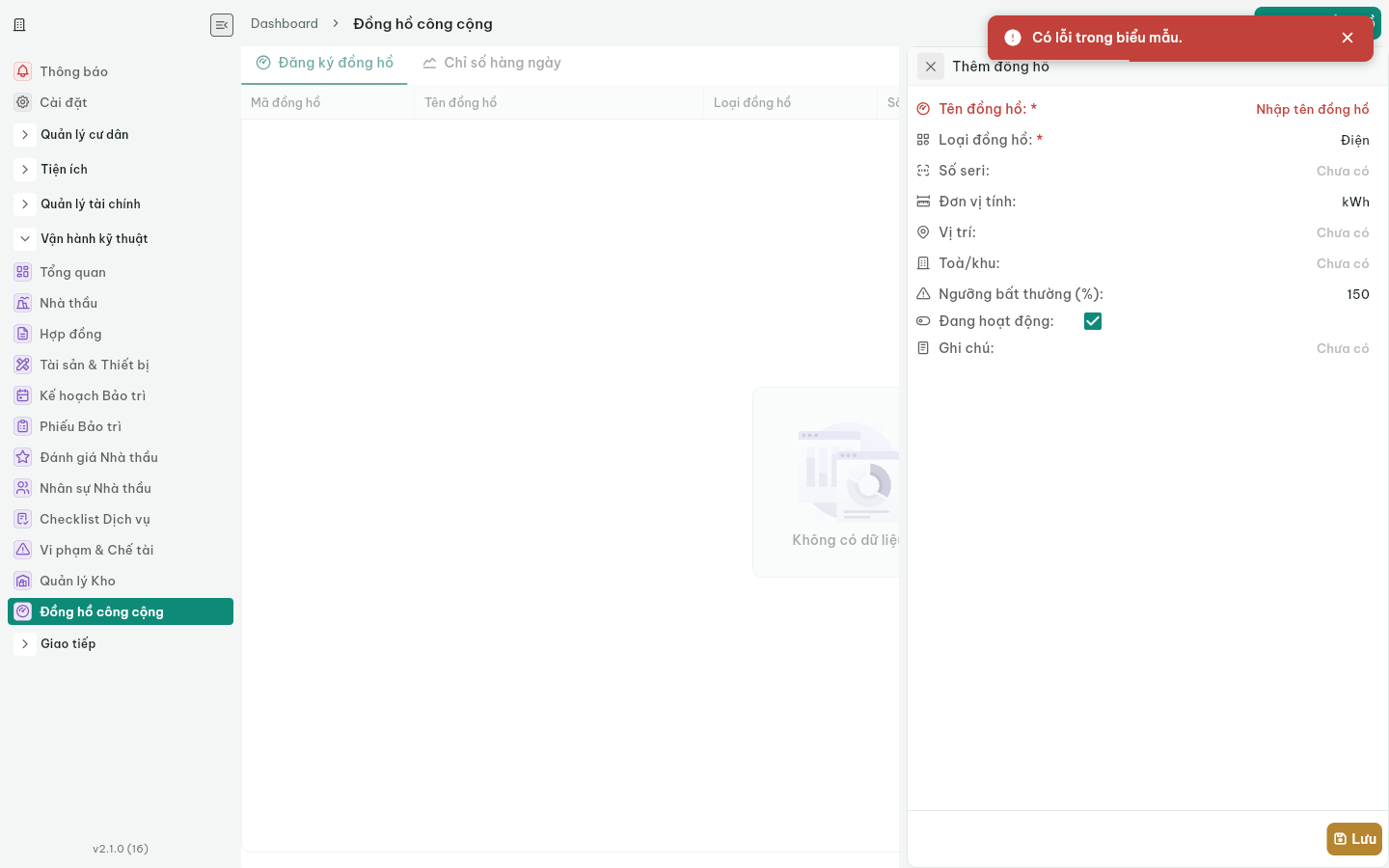Edit the Đơn vị tính value kWh
This screenshot has height=868, width=1389.
click(1355, 202)
